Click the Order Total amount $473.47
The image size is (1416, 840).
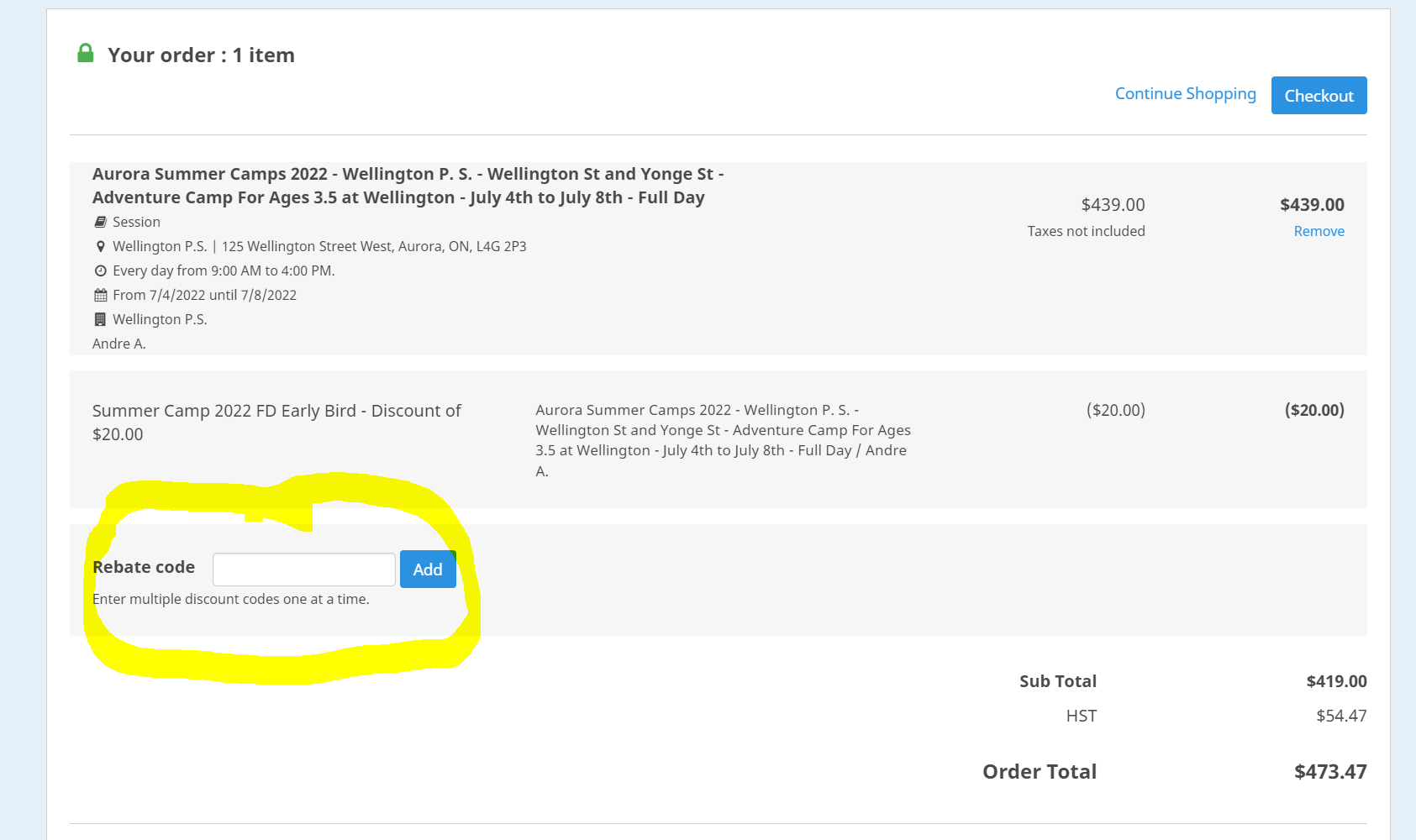point(1330,771)
